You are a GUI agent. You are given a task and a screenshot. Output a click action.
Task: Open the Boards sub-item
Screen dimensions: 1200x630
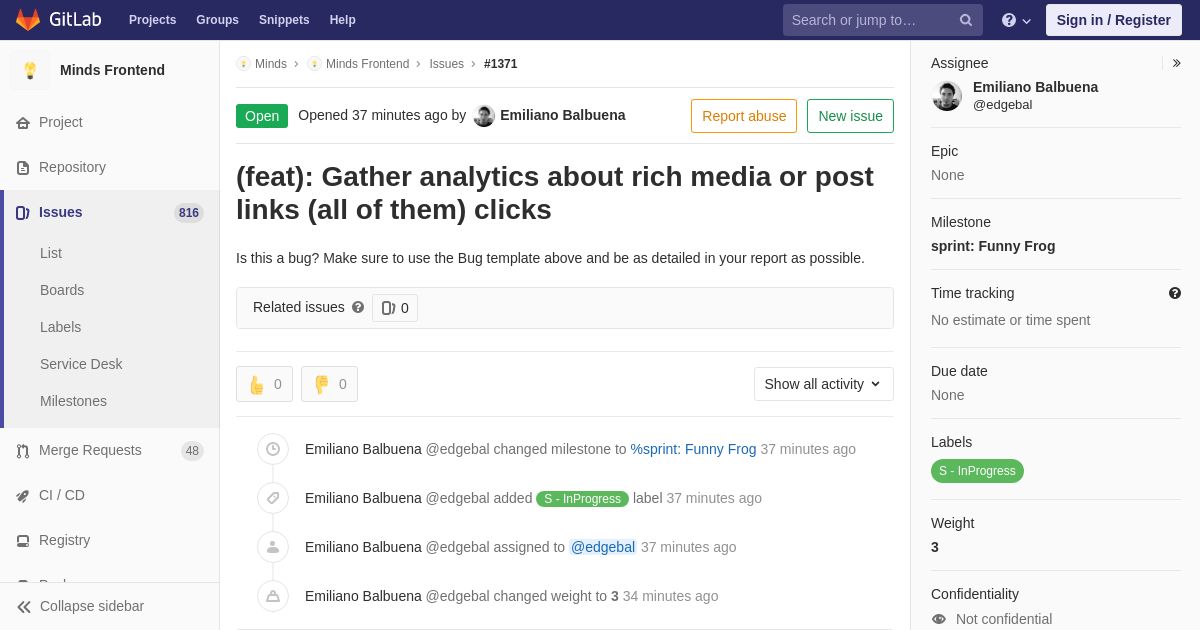pos(62,290)
